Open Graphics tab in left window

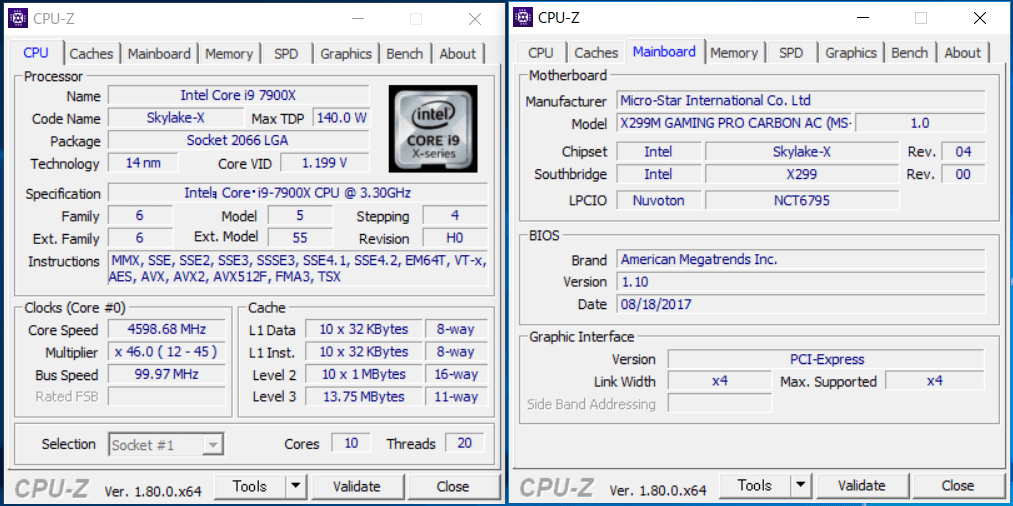(346, 54)
